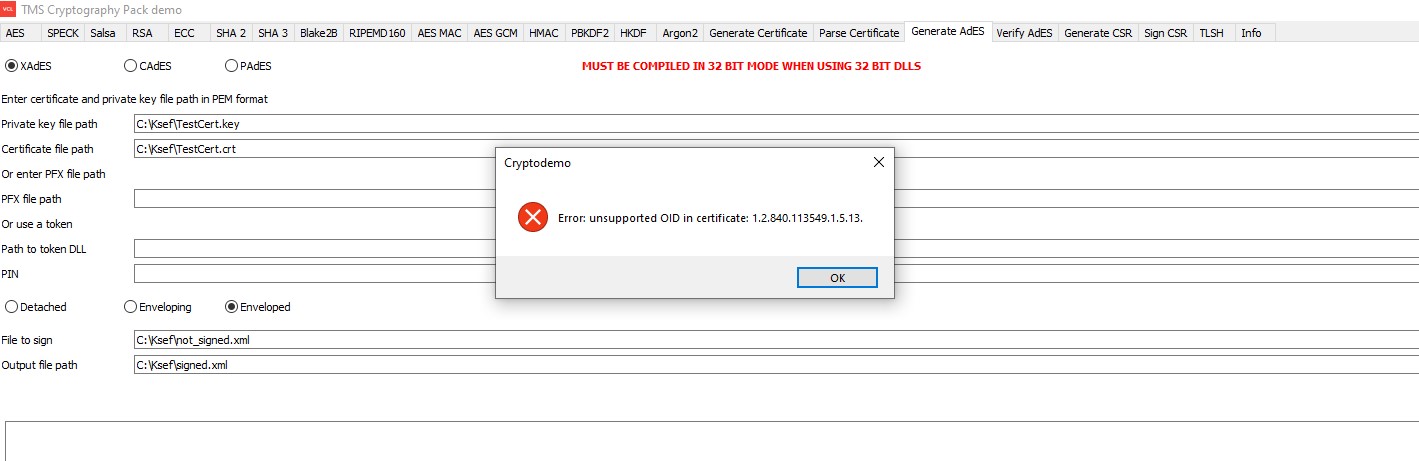Click the TMS app icon in title bar

9,9
